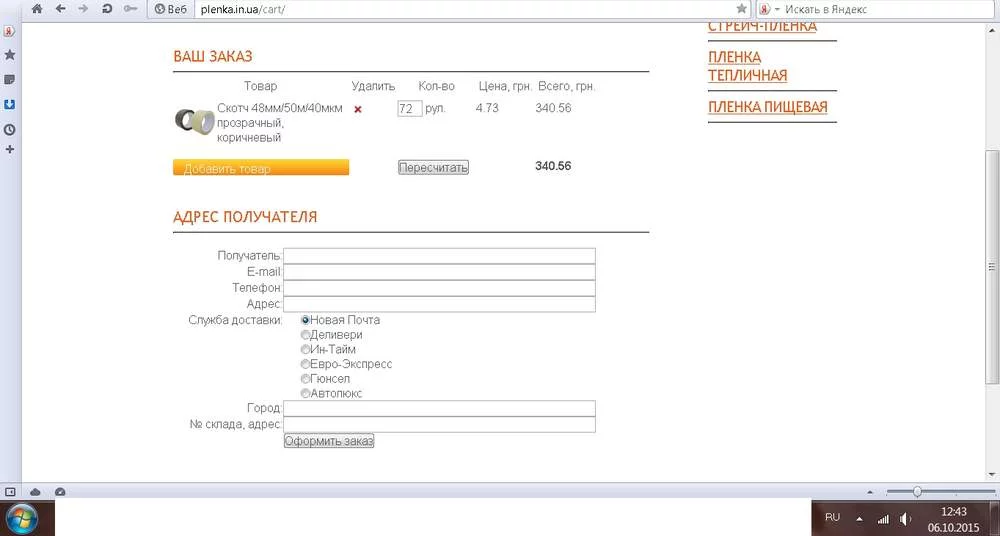Navigate back to the previous page
1000x536 pixels.
pos(61,9)
